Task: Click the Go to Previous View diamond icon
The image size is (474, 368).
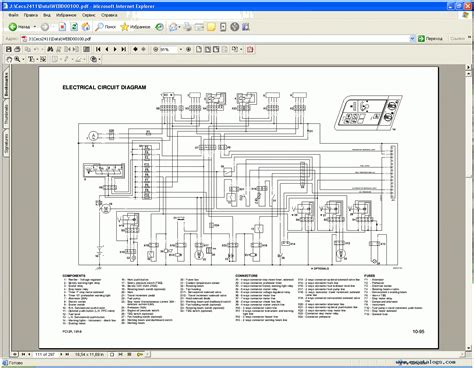Action: pos(135,49)
